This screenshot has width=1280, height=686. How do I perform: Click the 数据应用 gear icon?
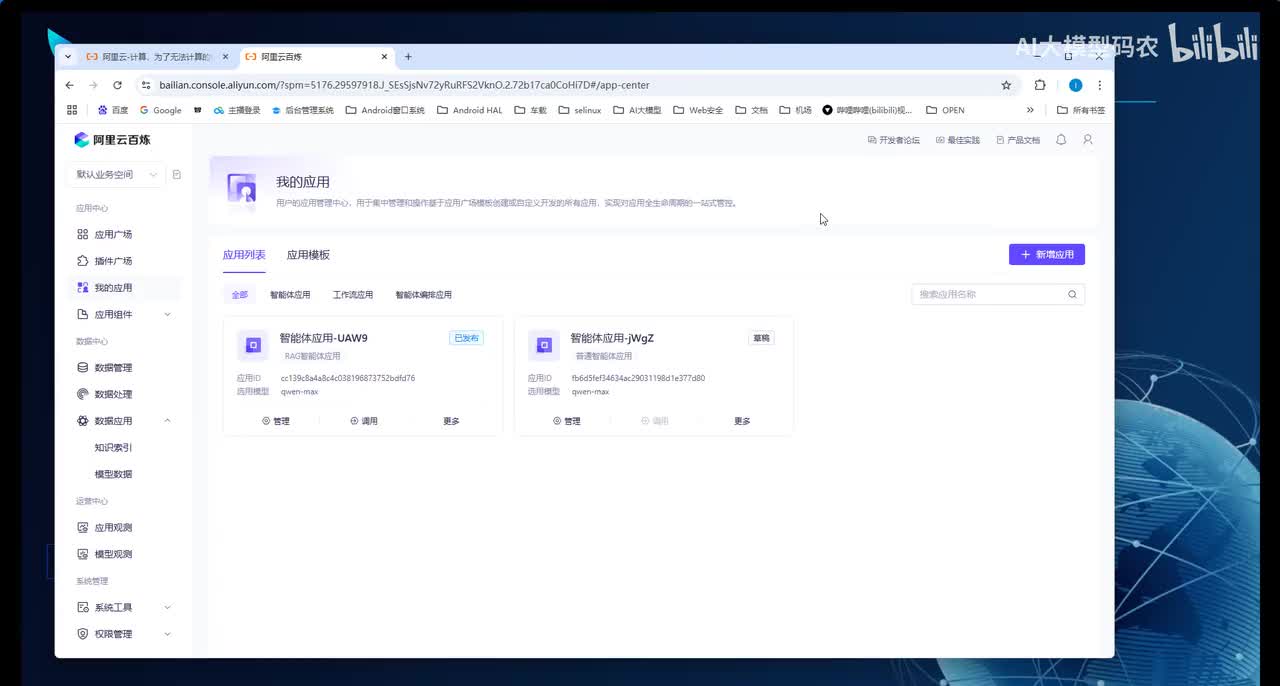tap(83, 421)
